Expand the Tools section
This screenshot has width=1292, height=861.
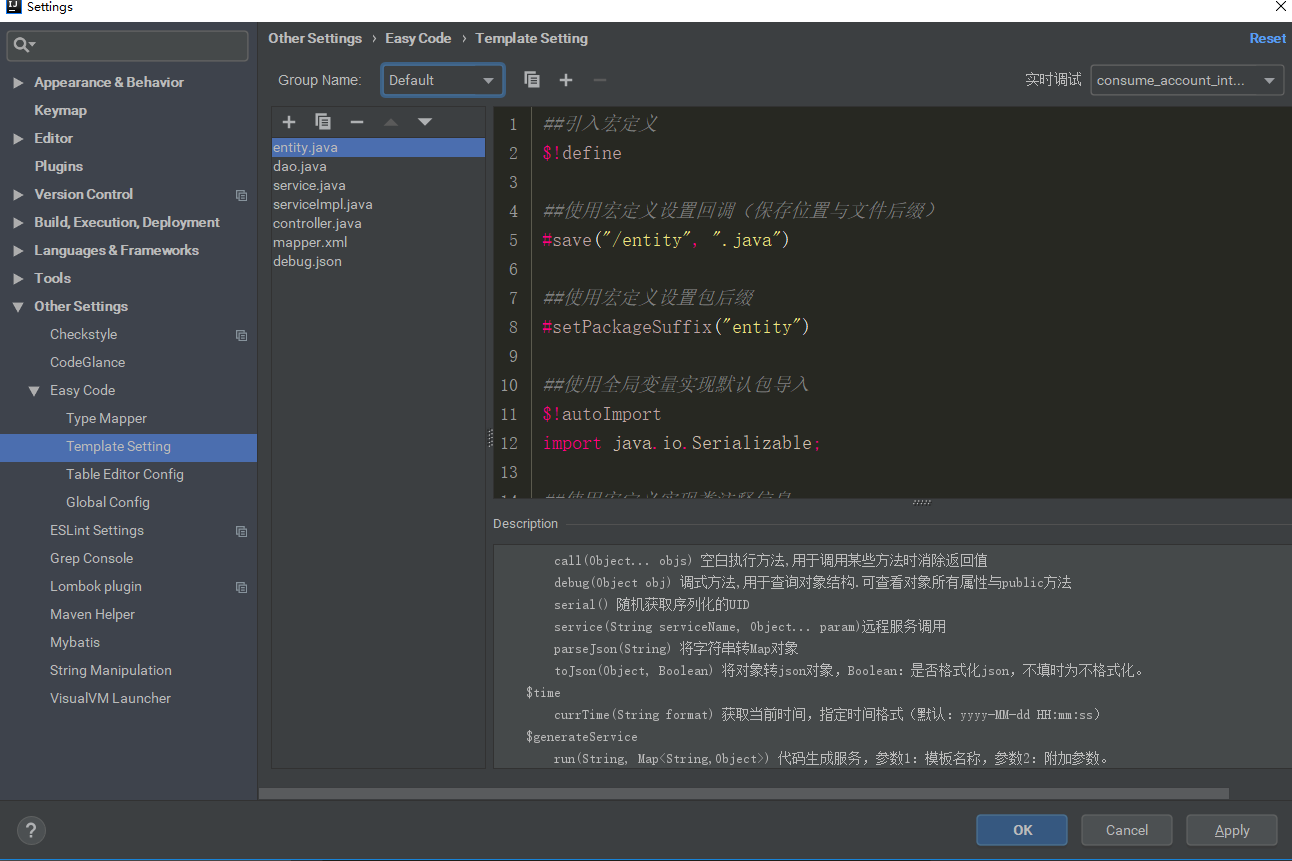pos(18,279)
